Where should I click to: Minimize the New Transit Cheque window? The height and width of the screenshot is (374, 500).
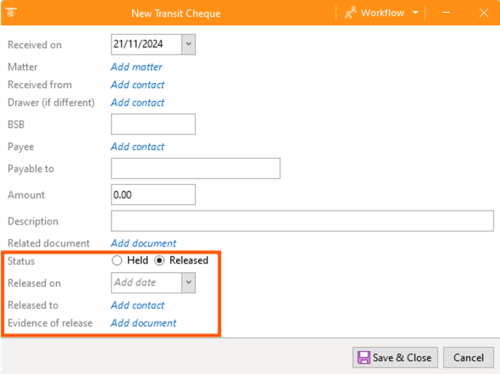pos(446,13)
